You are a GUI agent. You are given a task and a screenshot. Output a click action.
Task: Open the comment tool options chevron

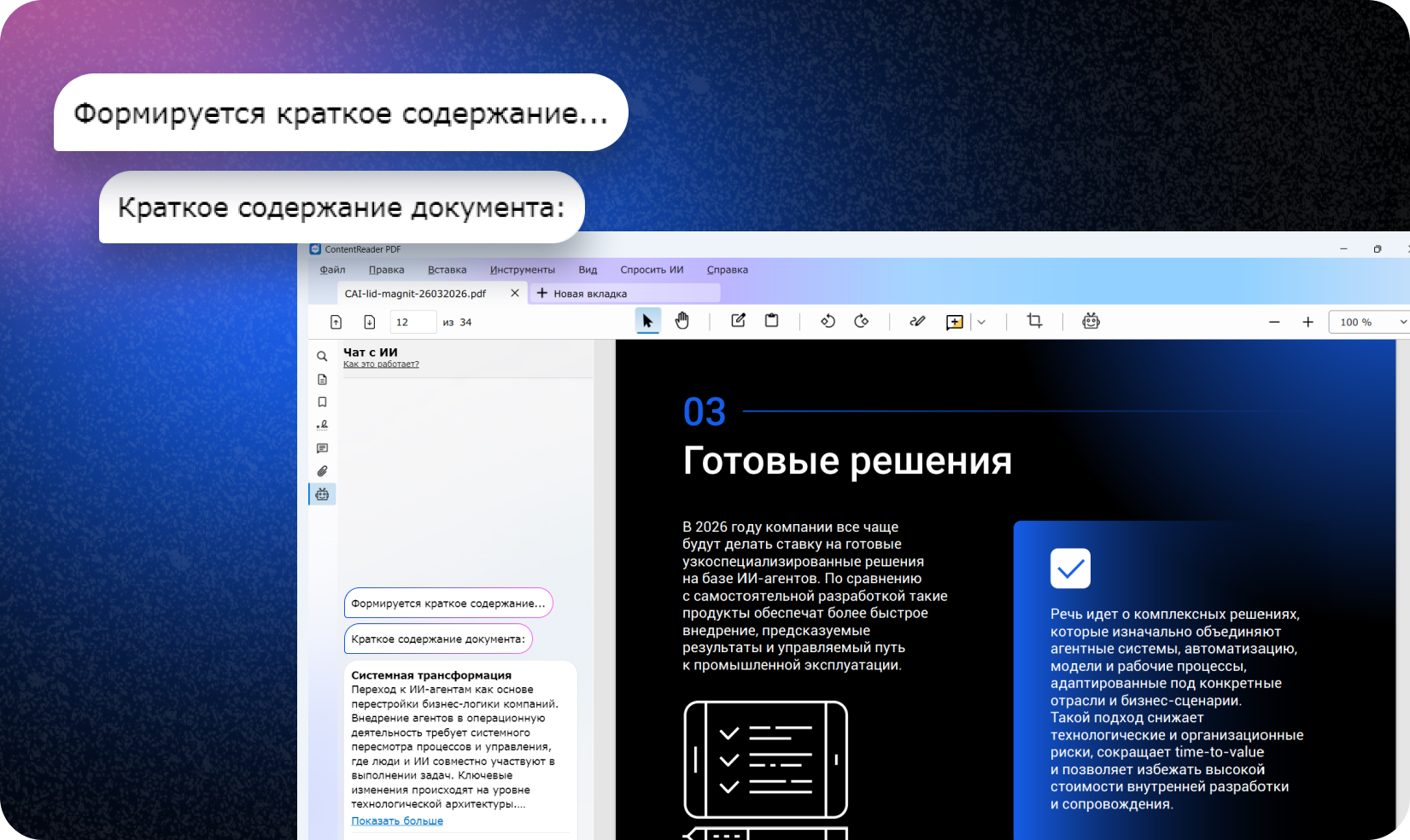click(981, 321)
